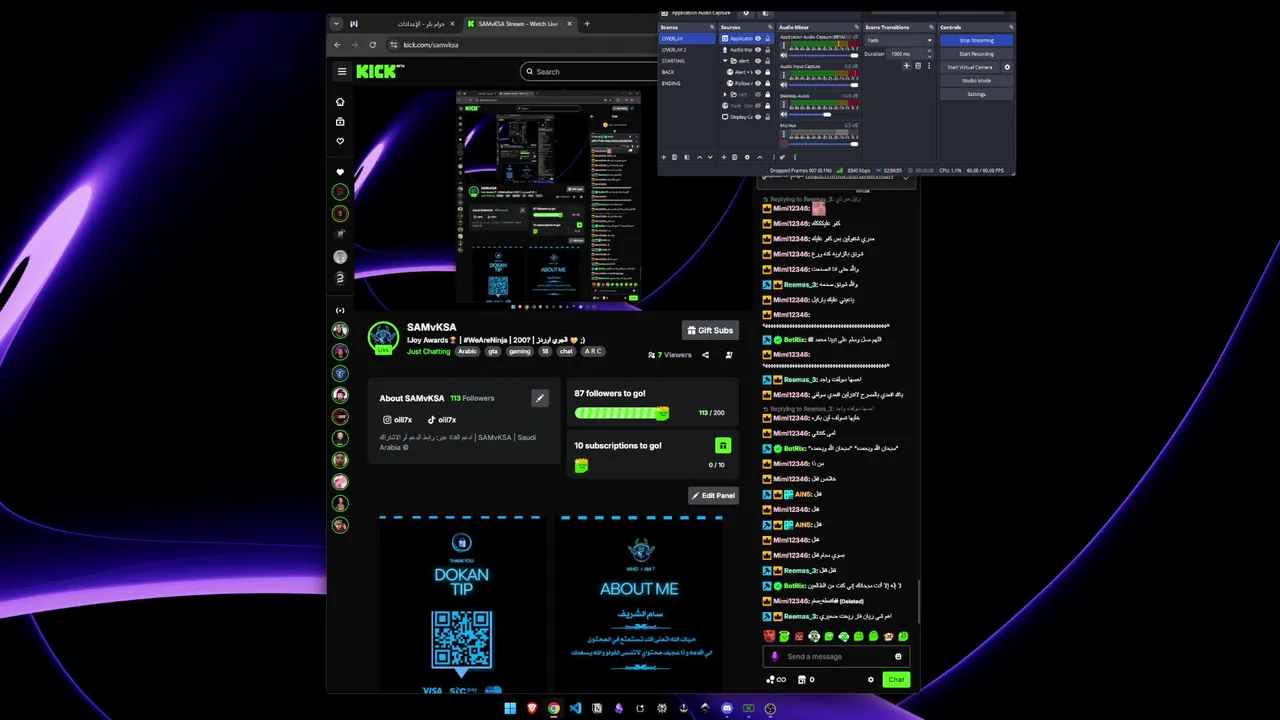Open advanced audio properties gear in Audio Mixer
Viewport: 1280px width, 720px height.
[x=782, y=157]
